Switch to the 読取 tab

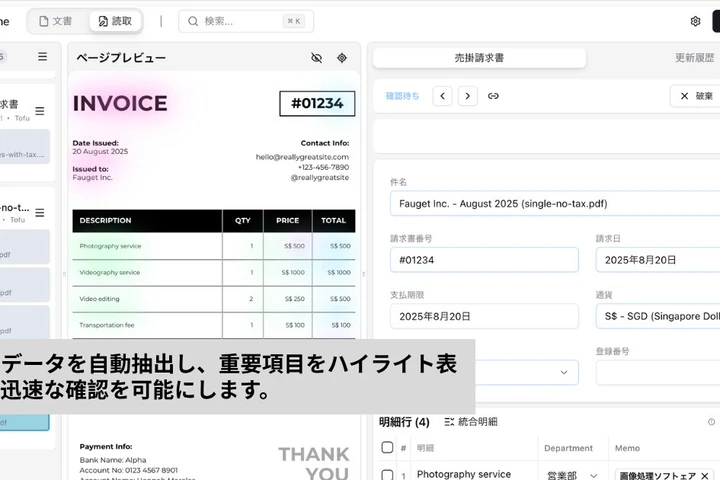click(116, 21)
